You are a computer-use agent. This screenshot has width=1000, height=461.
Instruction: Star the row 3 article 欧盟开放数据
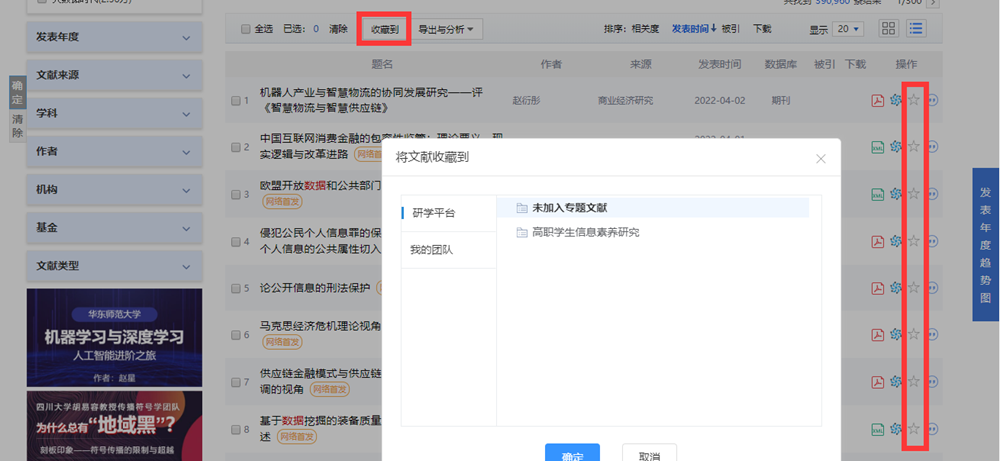click(913, 194)
